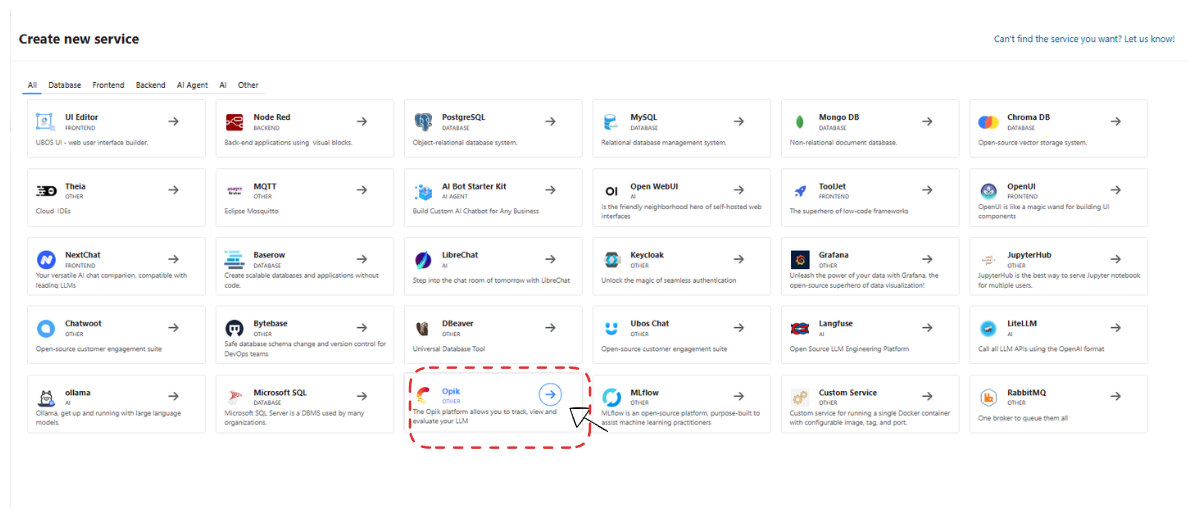The height and width of the screenshot is (518, 1199).
Task: Click the circled arrow on Opik card
Action: (x=551, y=394)
